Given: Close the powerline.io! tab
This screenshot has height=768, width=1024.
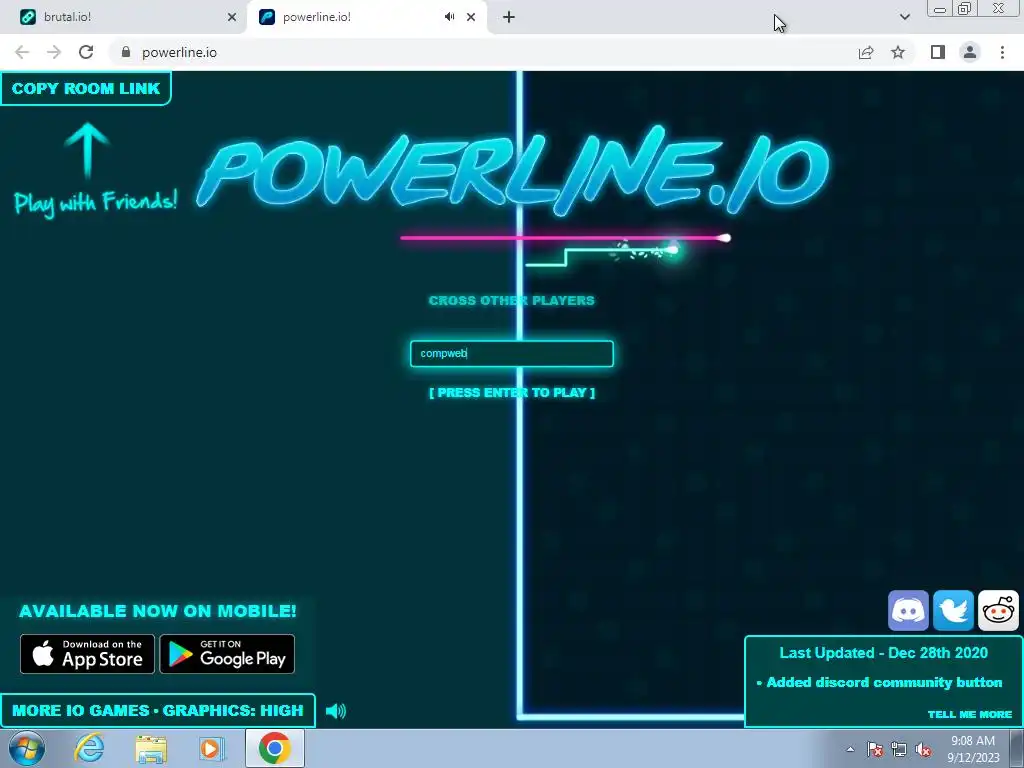Looking at the screenshot, I should 471,17.
